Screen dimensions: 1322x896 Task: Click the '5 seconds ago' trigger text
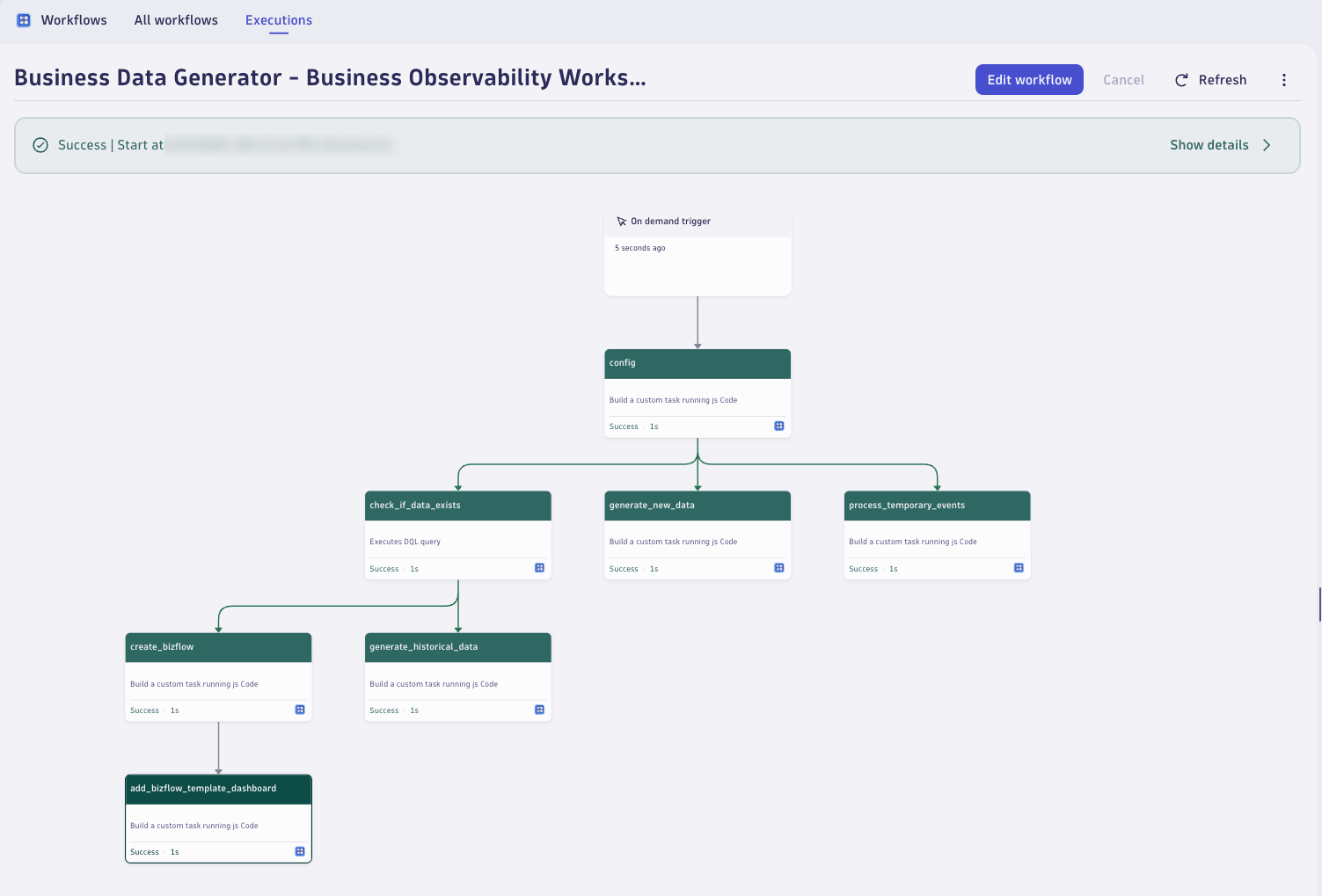point(640,248)
